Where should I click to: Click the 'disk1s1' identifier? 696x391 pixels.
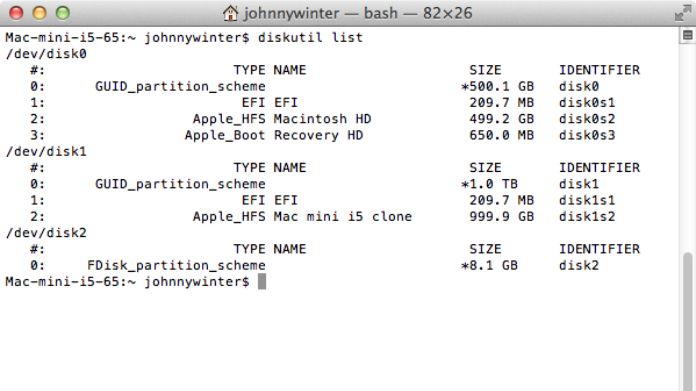pos(587,200)
